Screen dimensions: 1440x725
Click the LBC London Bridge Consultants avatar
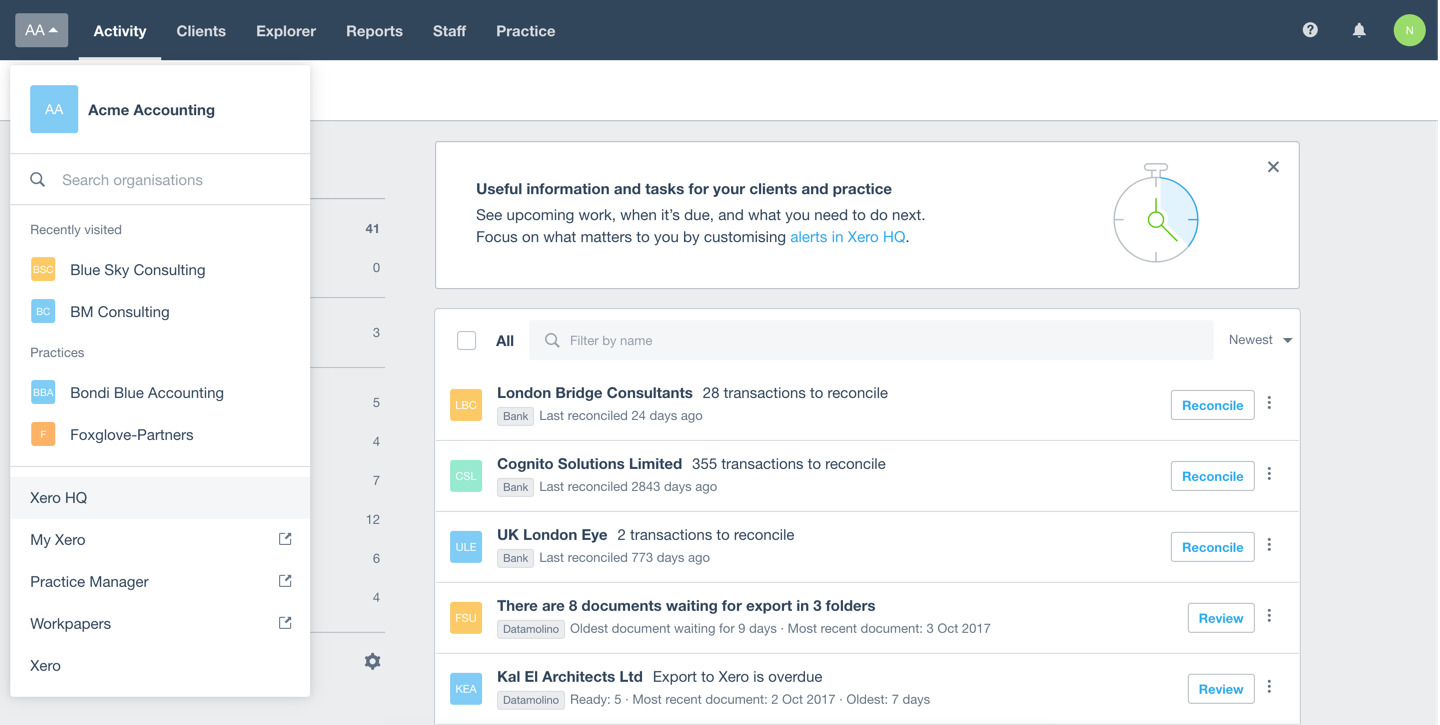466,405
